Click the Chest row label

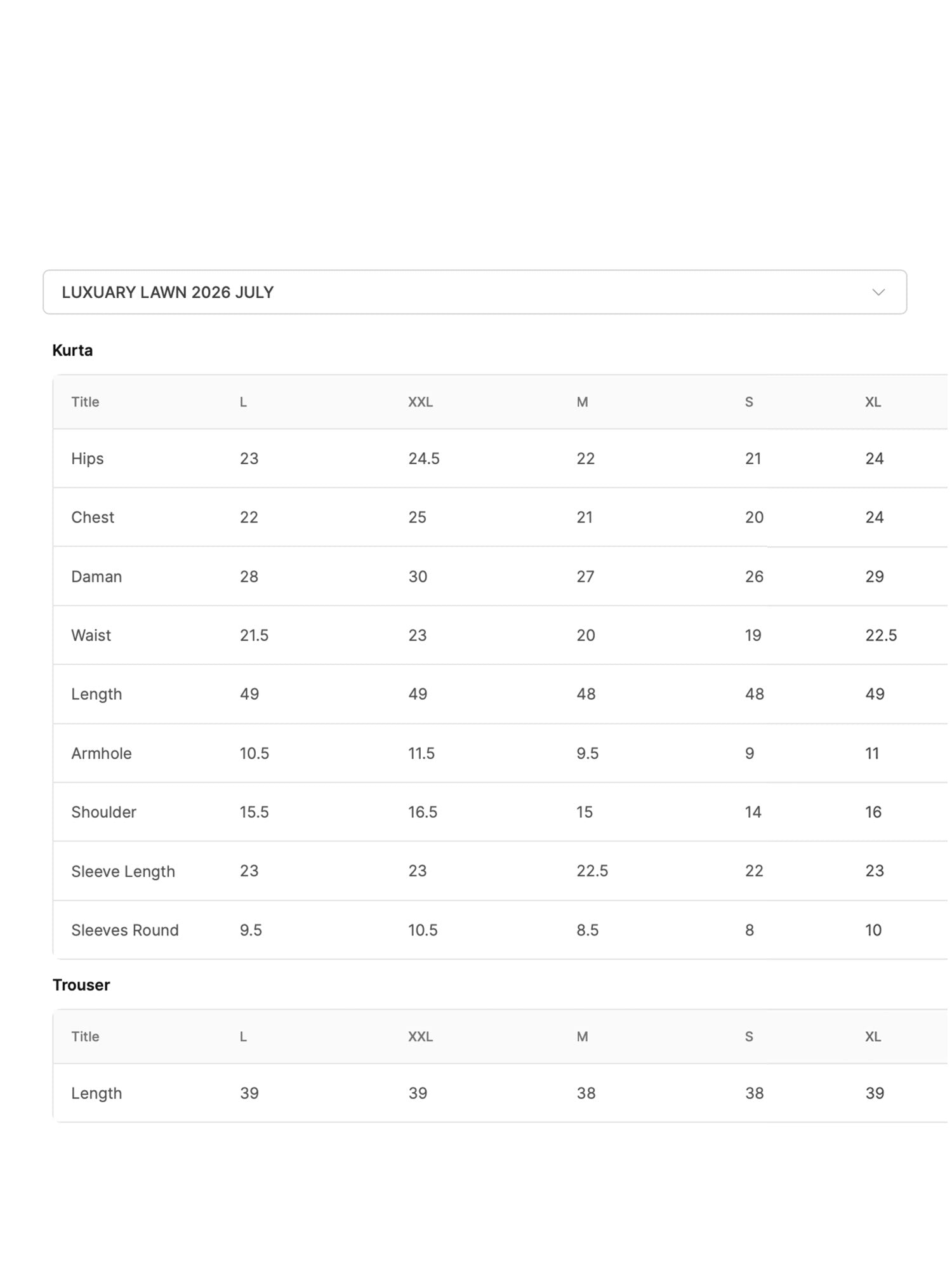tap(93, 517)
